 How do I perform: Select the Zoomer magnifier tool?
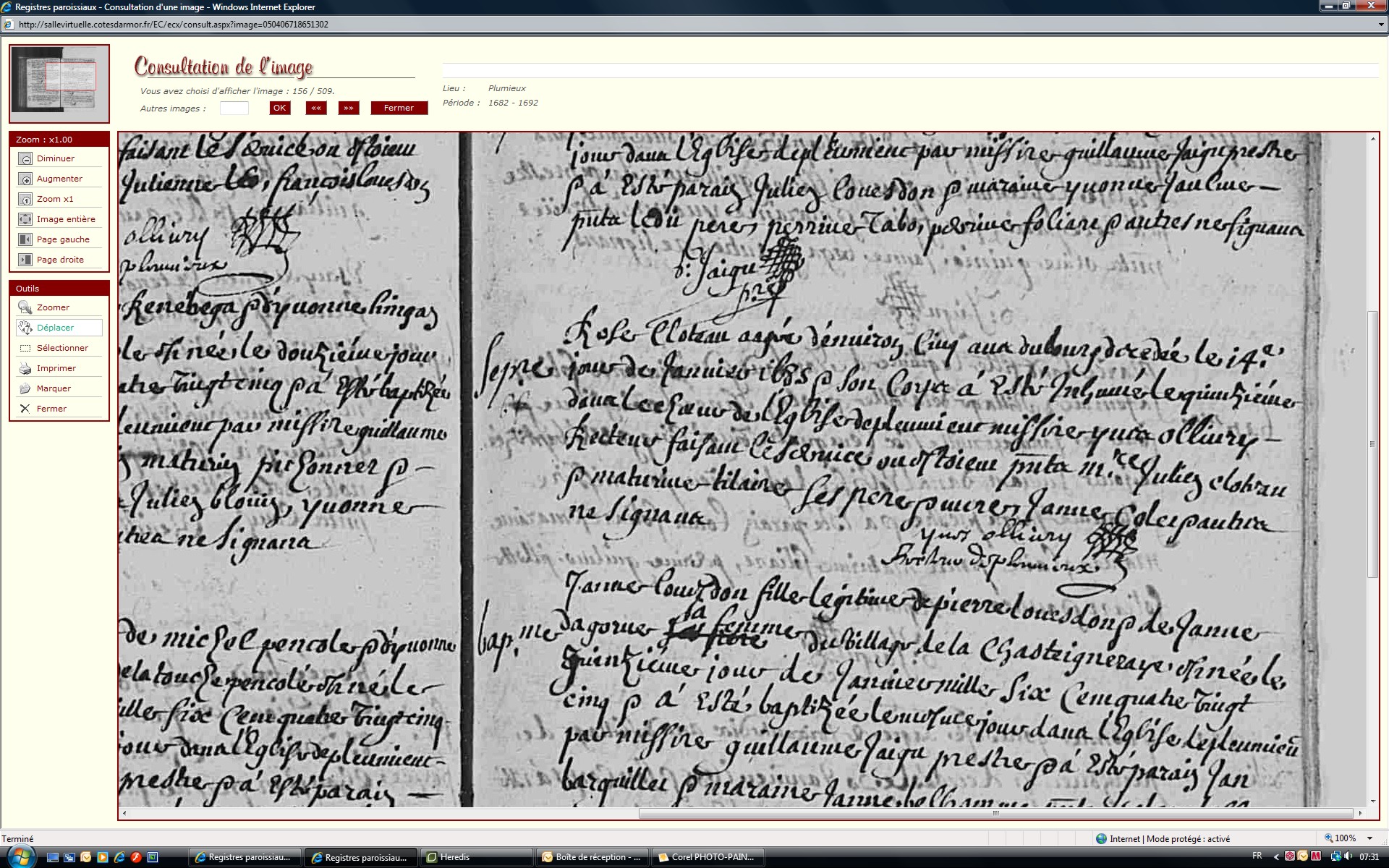tap(25, 308)
